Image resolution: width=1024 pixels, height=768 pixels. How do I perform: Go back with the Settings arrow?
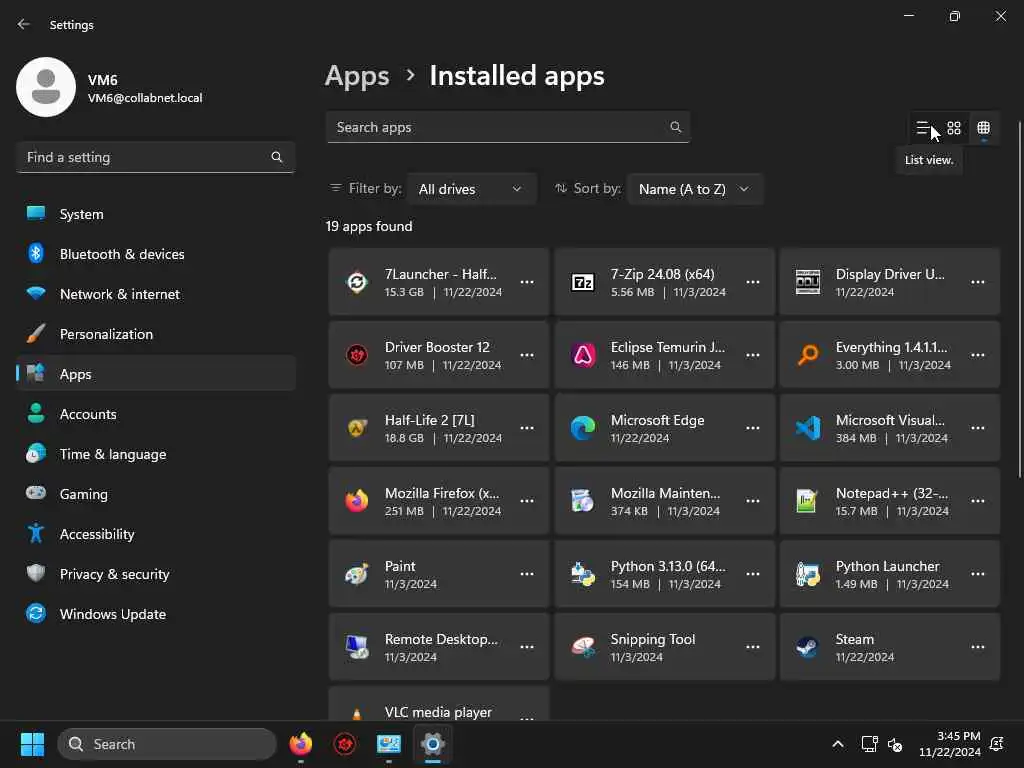(24, 24)
